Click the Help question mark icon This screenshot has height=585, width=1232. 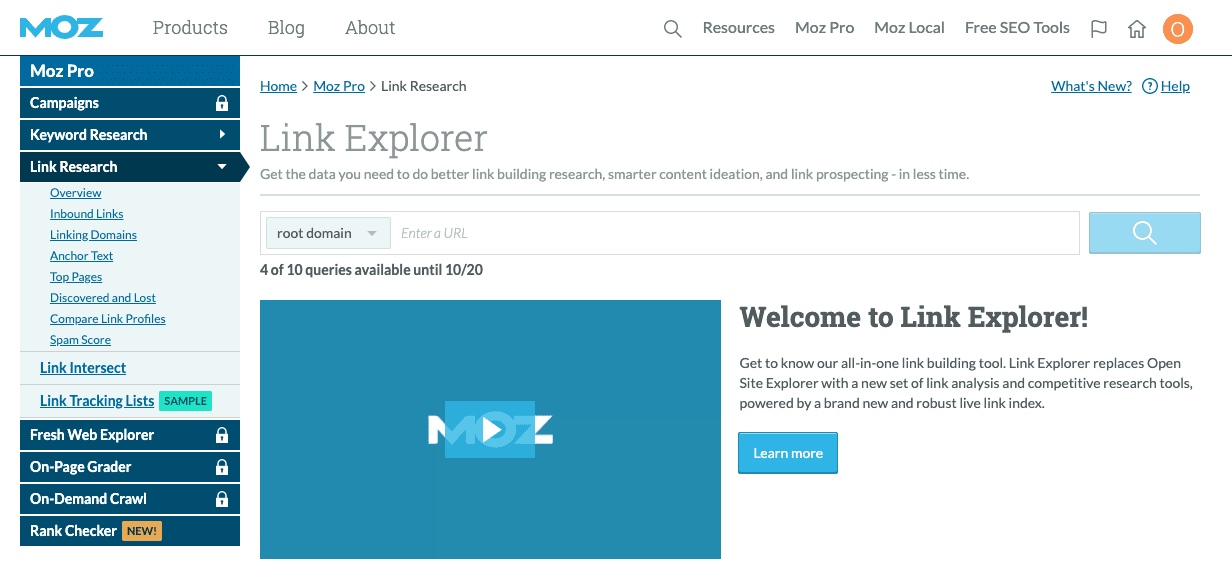coord(1150,86)
